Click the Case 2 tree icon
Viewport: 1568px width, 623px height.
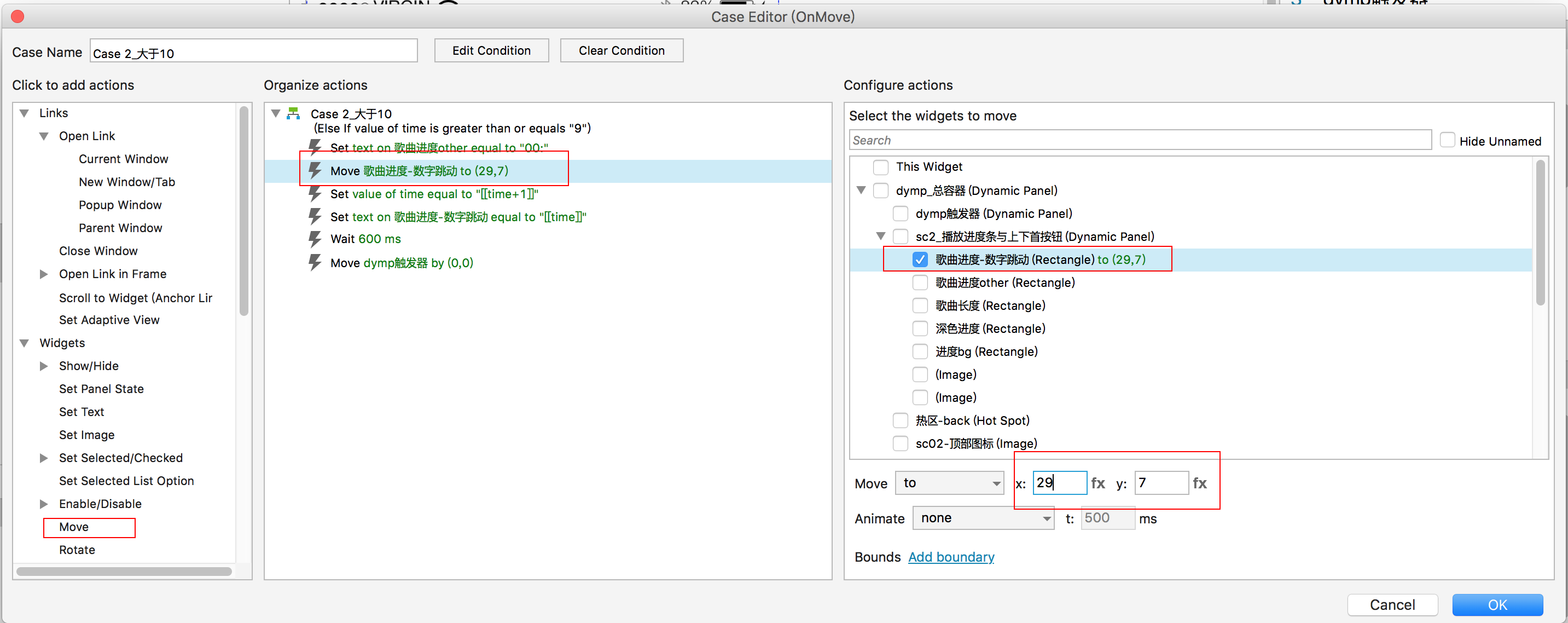293,113
